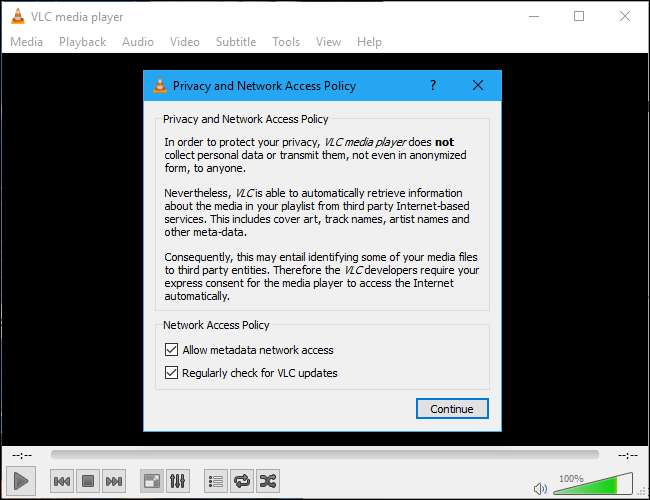Open the Tools menu
Screen dimensions: 650x500
tap(286, 42)
